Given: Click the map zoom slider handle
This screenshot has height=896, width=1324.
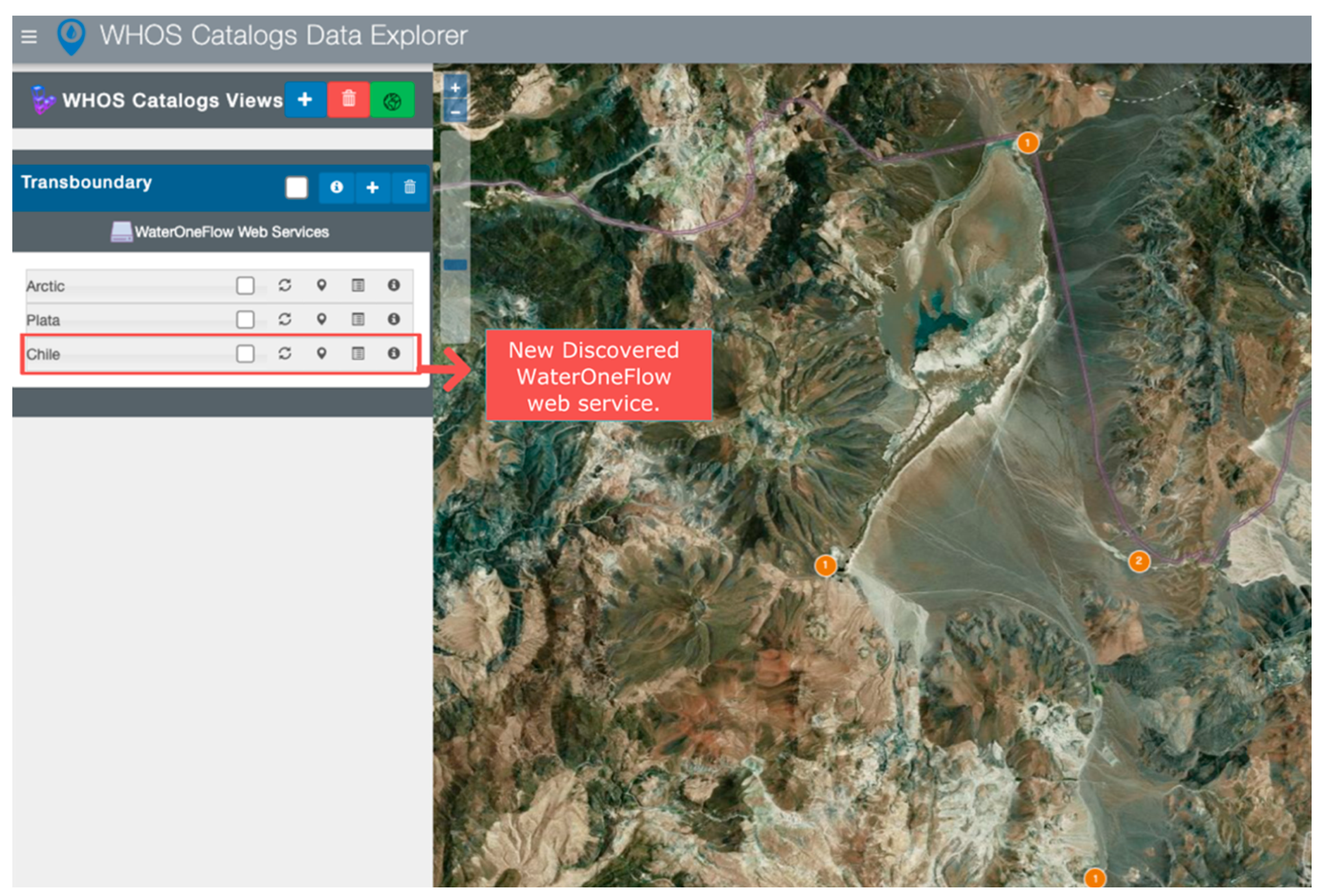Looking at the screenshot, I should click(455, 265).
